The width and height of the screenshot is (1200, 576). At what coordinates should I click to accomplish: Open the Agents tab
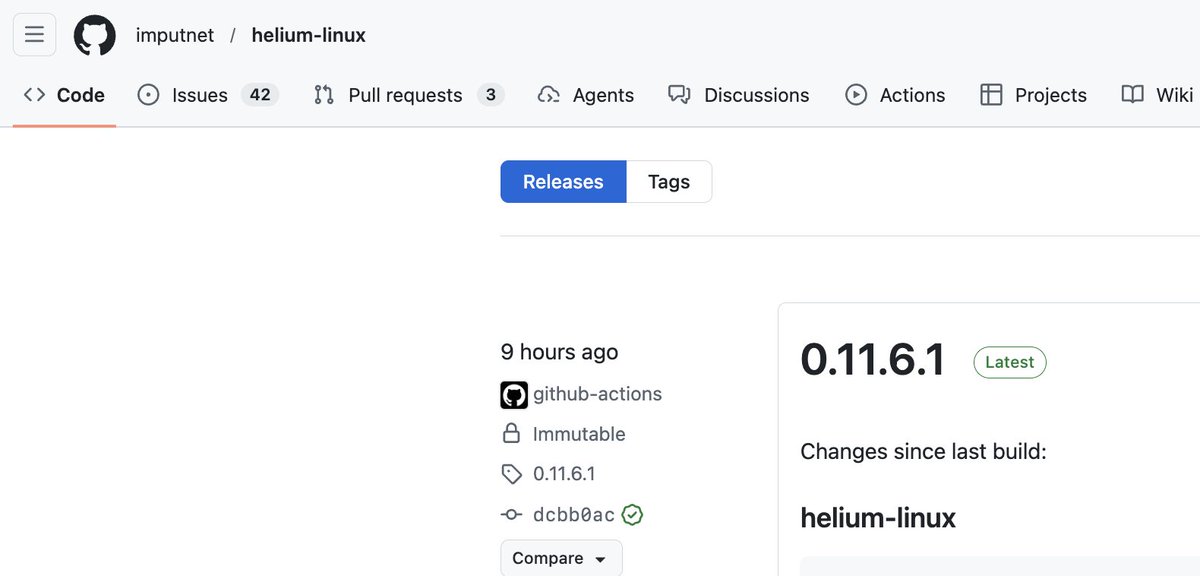(x=586, y=95)
